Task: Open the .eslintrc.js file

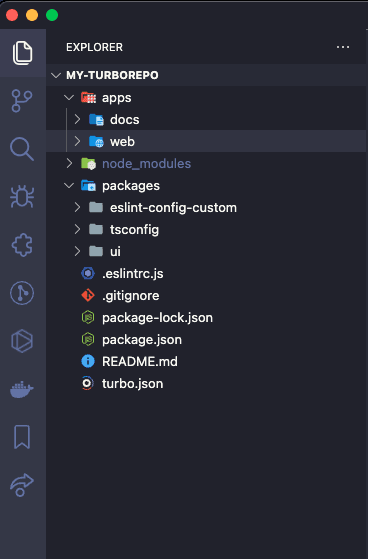Action: click(x=133, y=274)
